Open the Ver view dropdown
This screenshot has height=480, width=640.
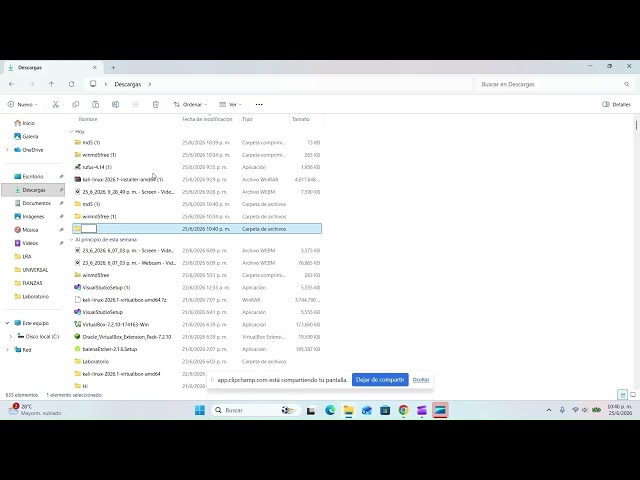(230, 104)
